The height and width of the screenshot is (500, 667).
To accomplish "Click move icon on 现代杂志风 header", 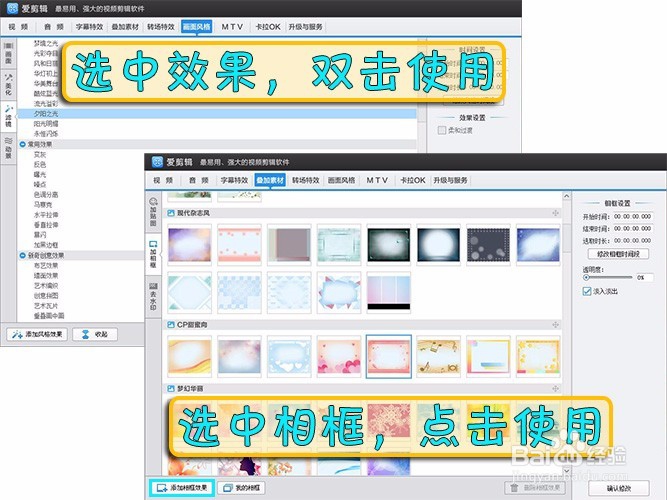I will (555, 213).
